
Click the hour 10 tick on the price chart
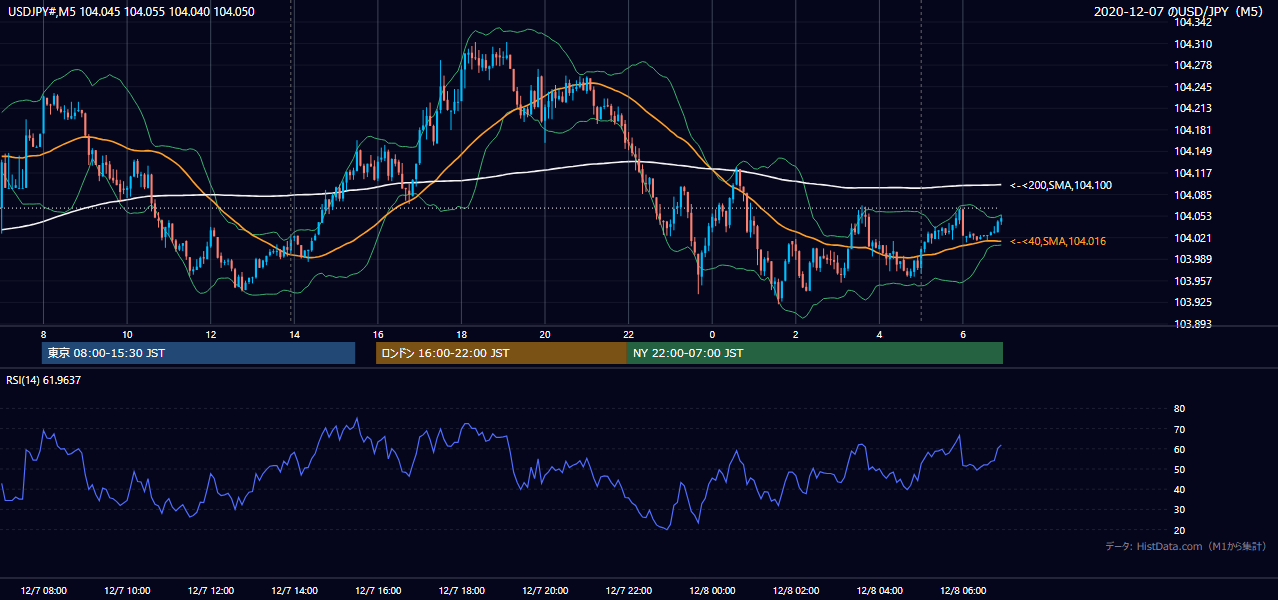click(127, 334)
